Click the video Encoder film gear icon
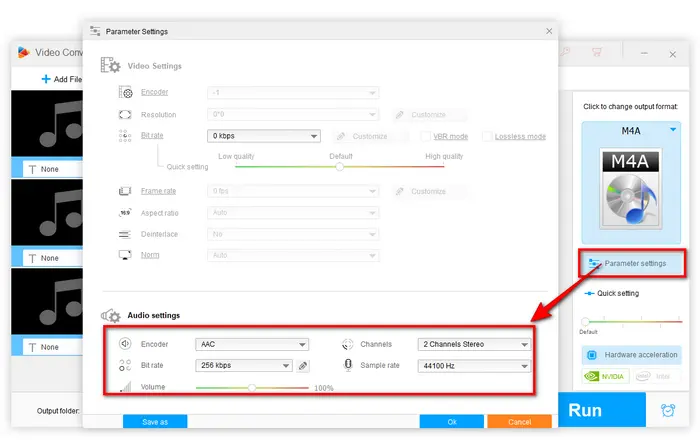700x440 pixels. click(125, 92)
